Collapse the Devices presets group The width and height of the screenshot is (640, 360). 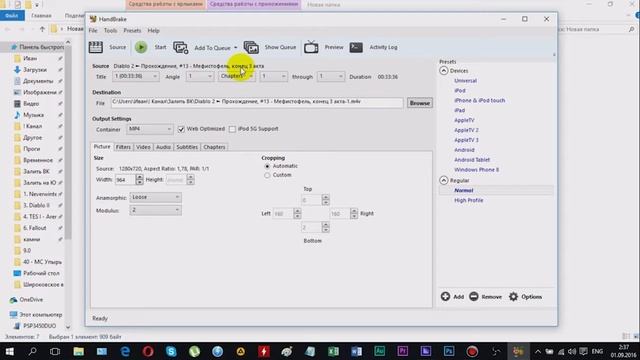pyautogui.click(x=444, y=71)
